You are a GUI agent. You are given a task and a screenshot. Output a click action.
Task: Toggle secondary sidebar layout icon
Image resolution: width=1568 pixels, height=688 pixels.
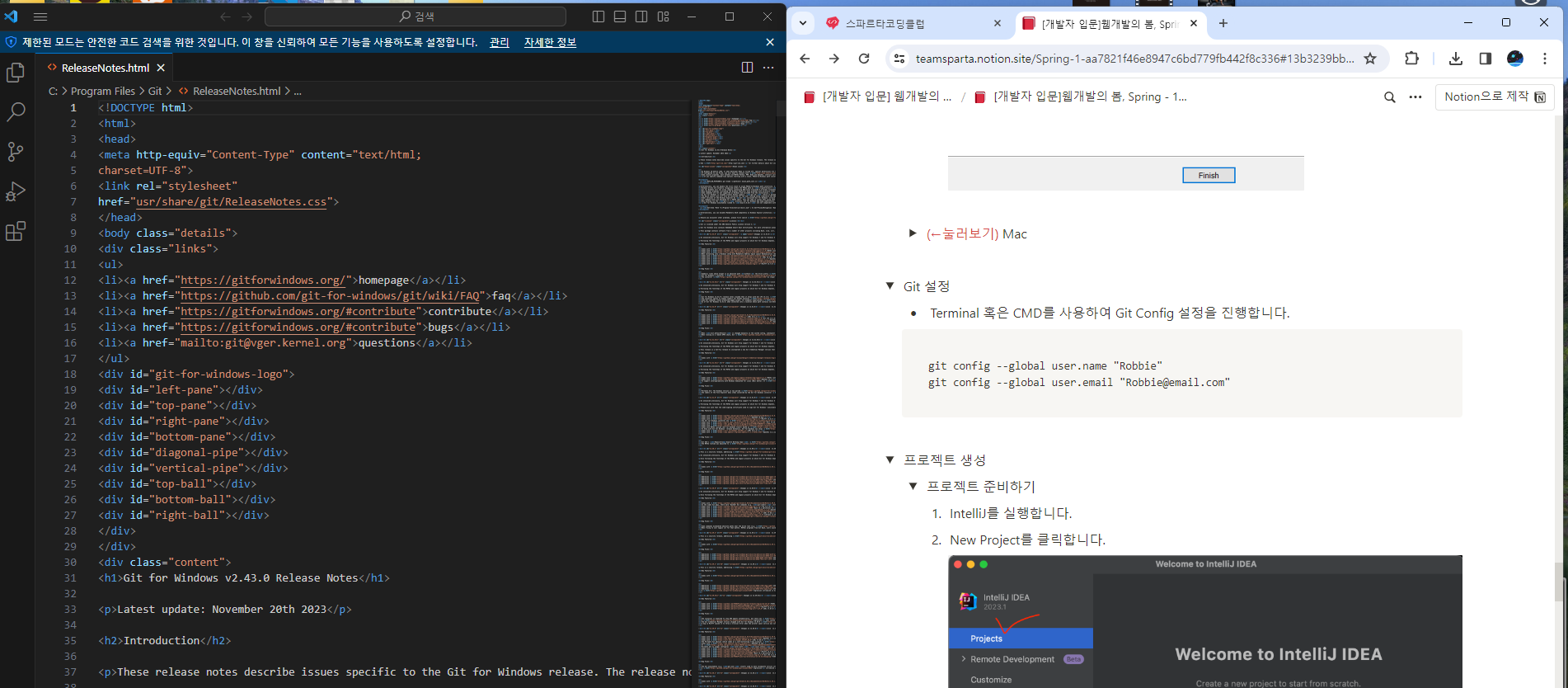[x=641, y=16]
